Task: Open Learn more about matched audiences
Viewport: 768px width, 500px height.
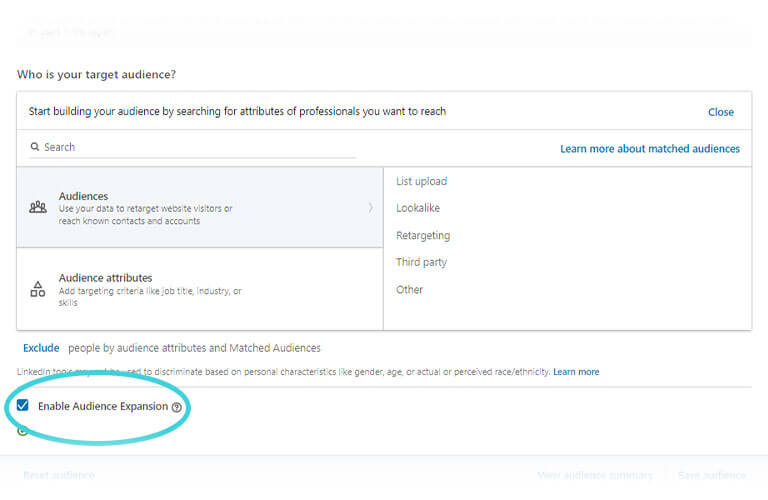Action: (650, 148)
